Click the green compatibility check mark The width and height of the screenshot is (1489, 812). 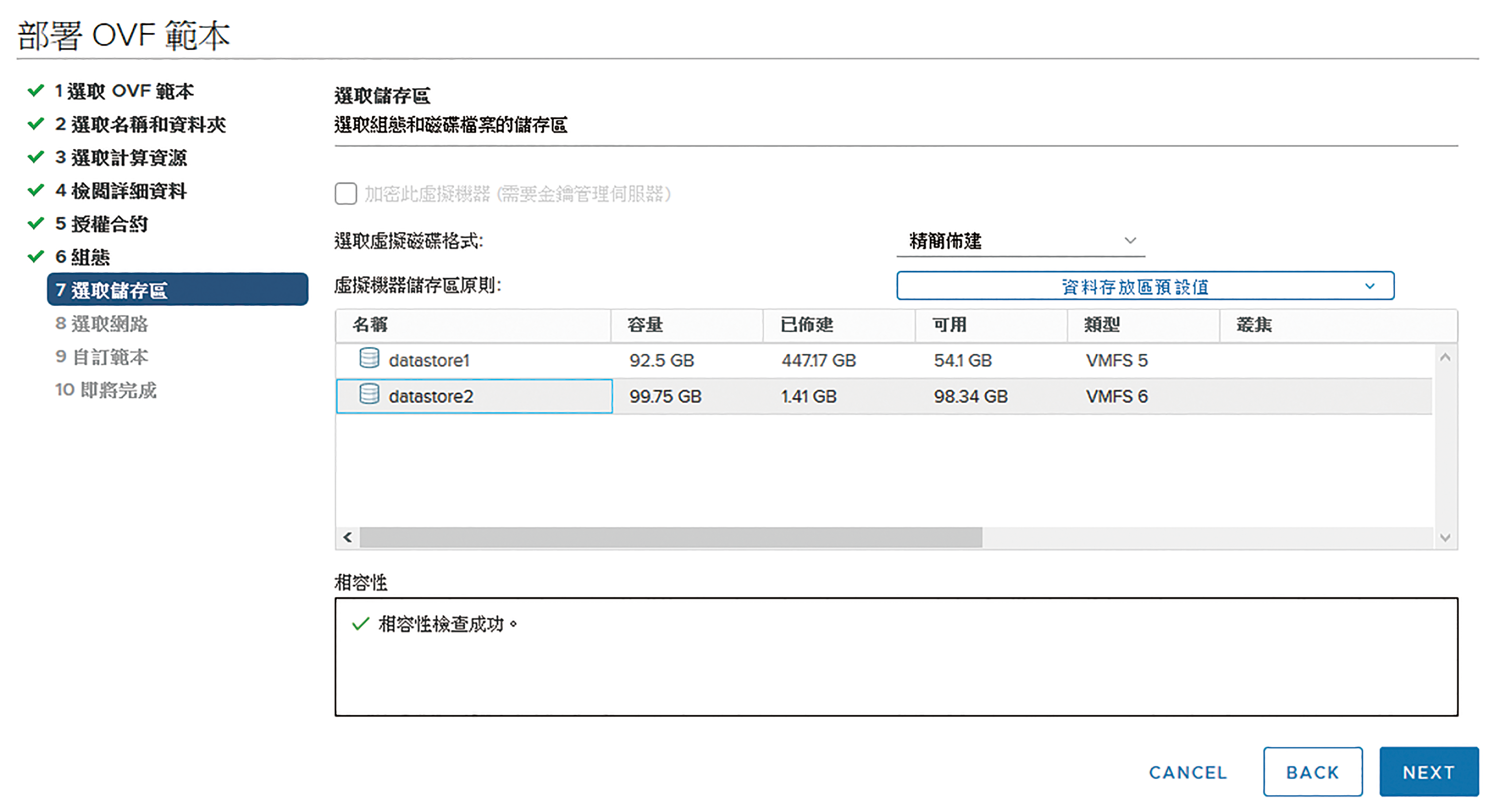click(x=361, y=623)
